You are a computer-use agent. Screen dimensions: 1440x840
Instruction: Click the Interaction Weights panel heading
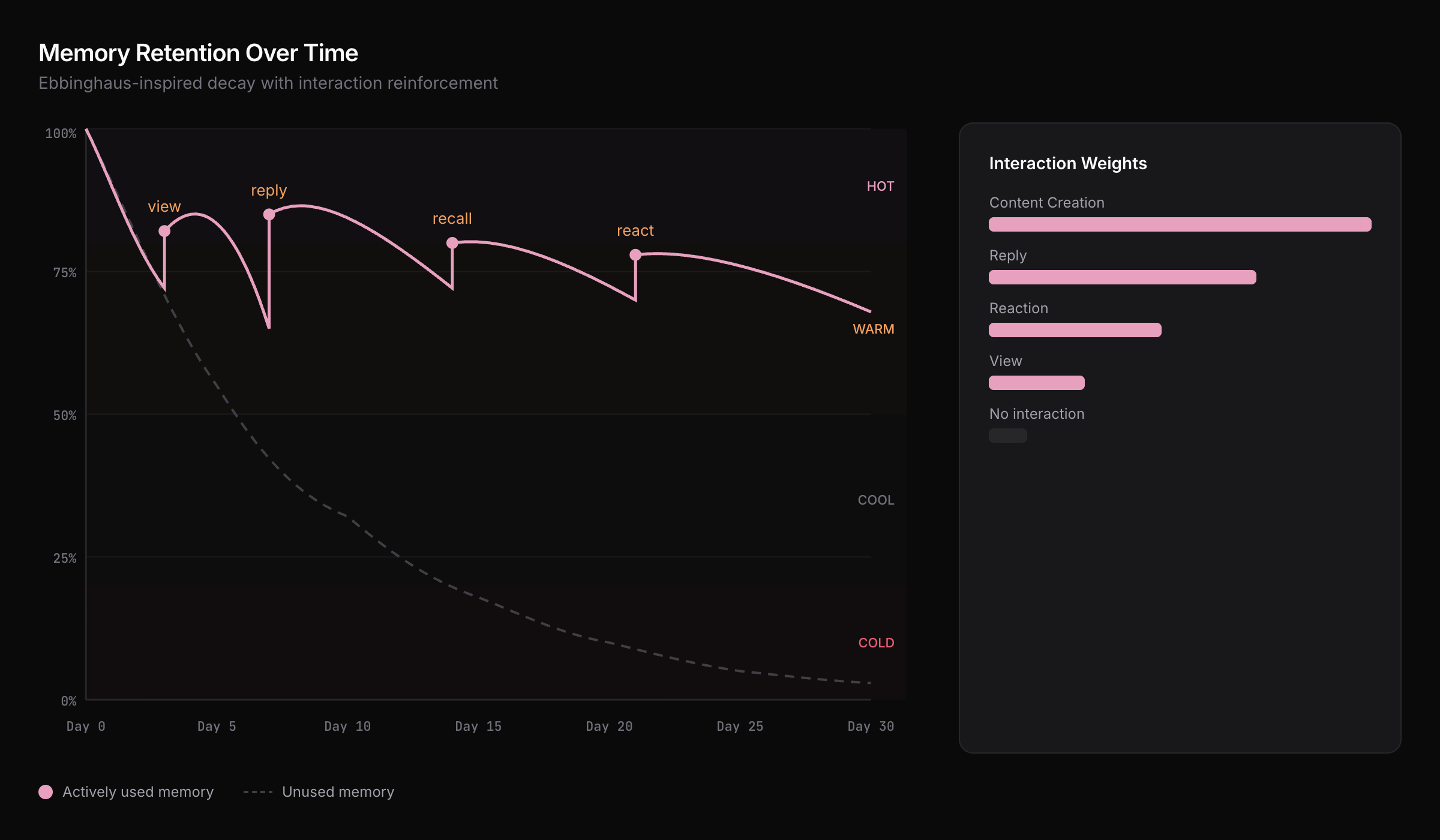click(x=1067, y=163)
